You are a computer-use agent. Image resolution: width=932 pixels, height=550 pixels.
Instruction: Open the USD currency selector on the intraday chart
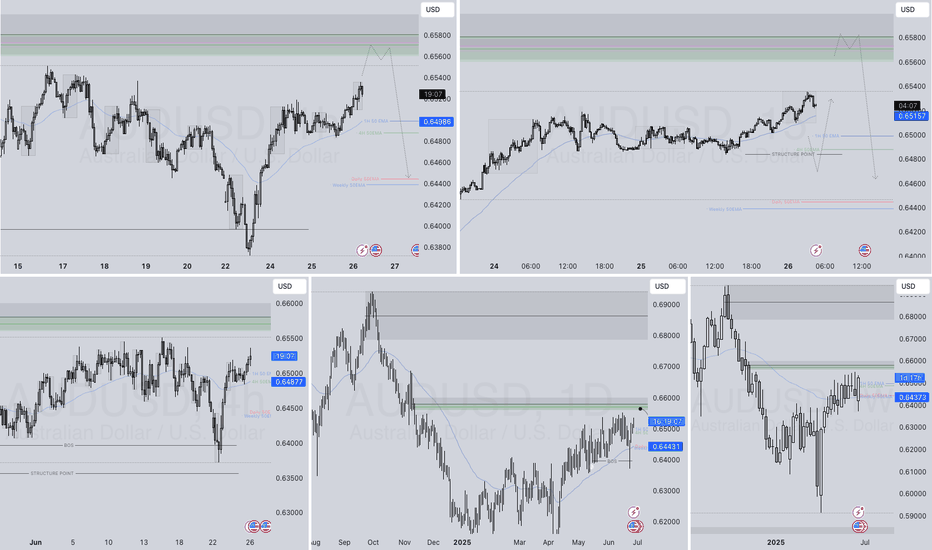912,10
